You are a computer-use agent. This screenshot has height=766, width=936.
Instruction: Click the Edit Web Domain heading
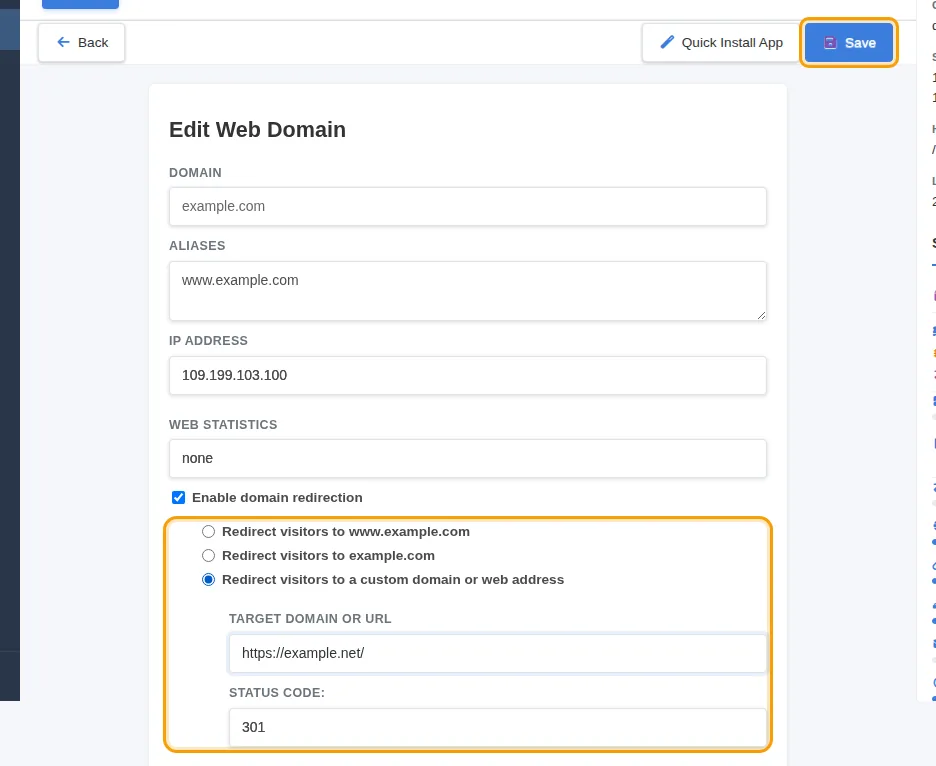point(257,130)
